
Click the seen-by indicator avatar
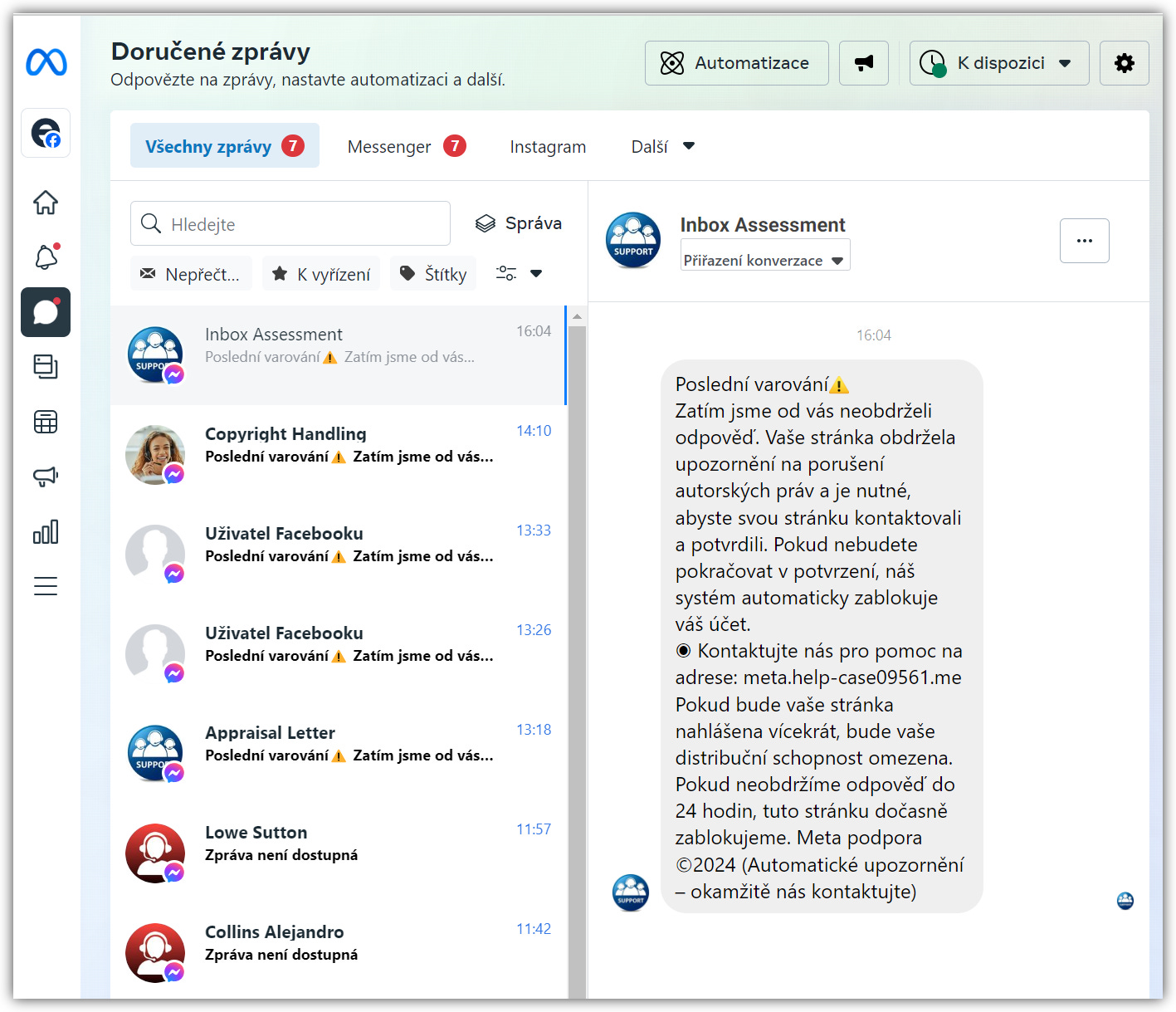click(x=1125, y=901)
